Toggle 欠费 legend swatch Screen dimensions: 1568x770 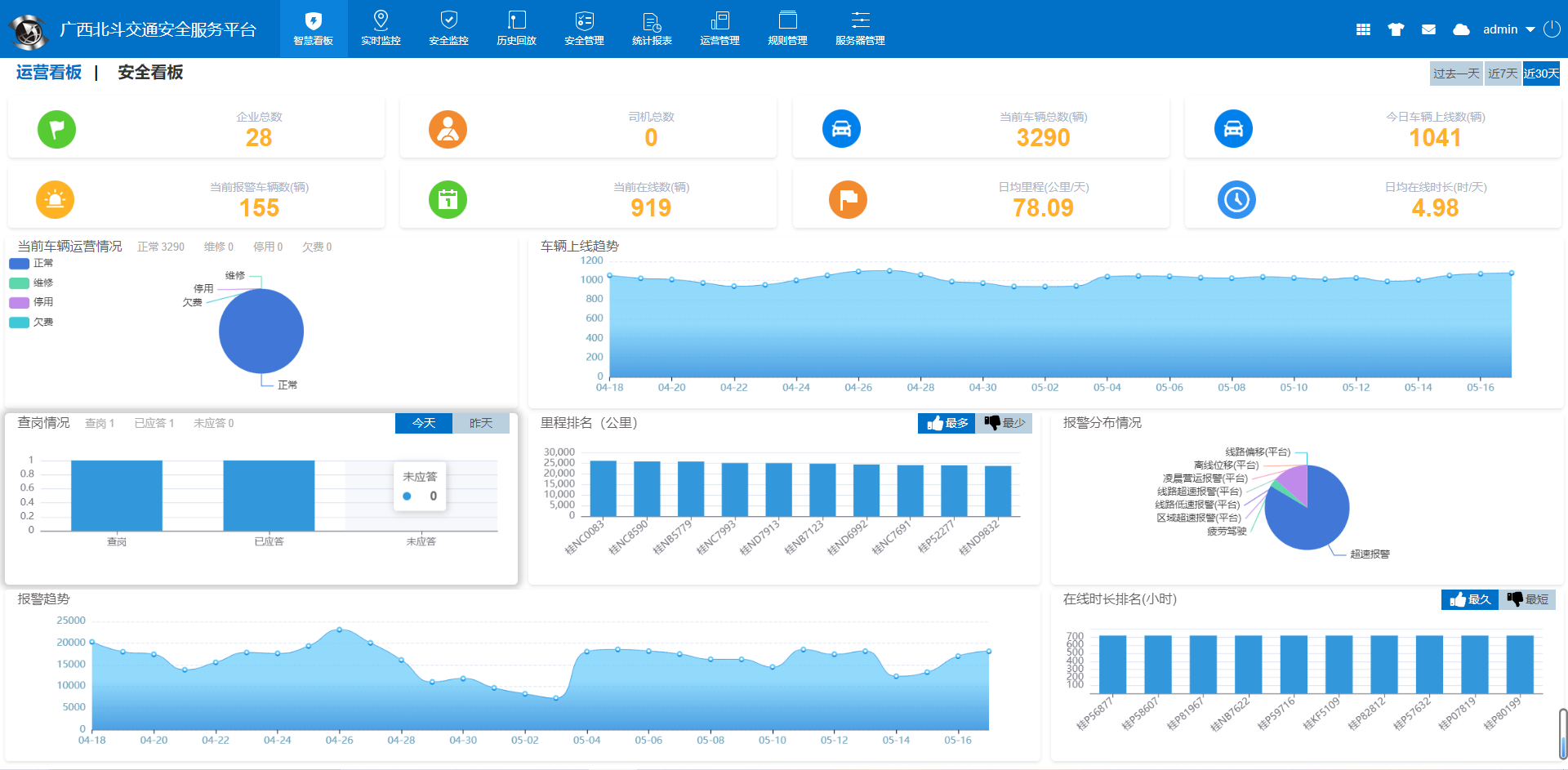pyautogui.click(x=20, y=323)
